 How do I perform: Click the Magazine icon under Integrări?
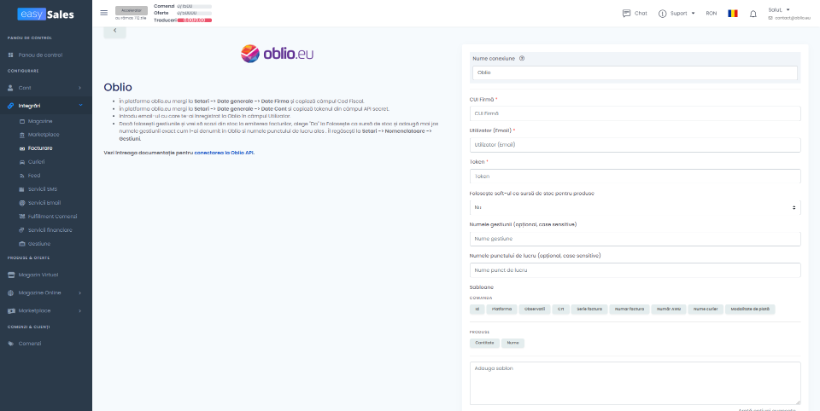tap(22, 121)
